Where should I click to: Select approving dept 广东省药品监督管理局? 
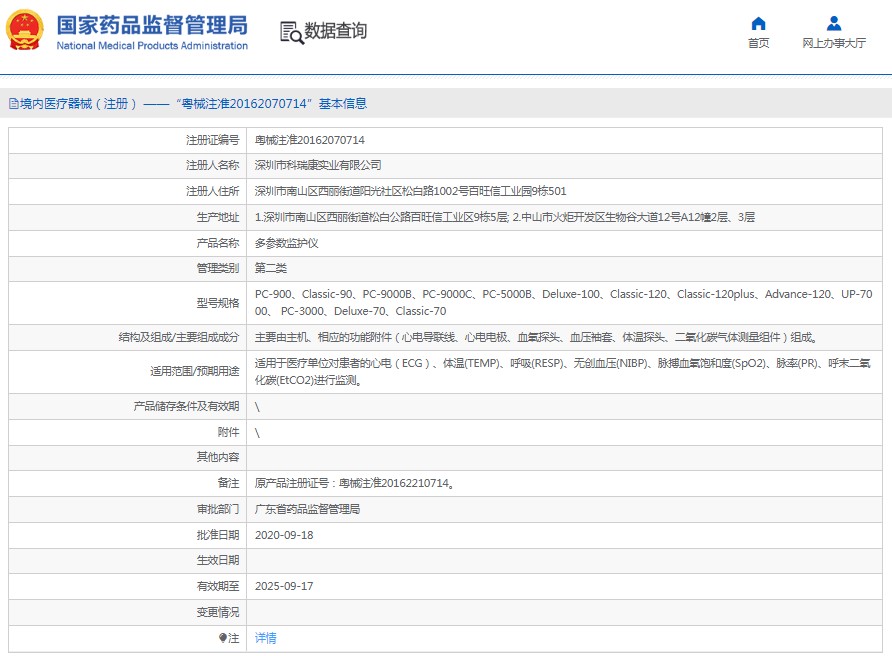coord(307,509)
